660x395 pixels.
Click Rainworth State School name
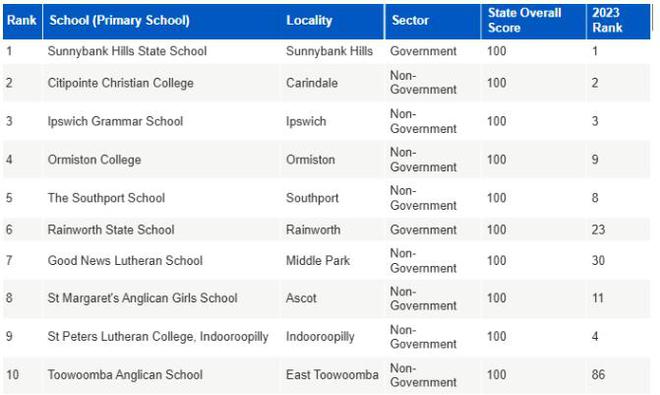click(111, 230)
